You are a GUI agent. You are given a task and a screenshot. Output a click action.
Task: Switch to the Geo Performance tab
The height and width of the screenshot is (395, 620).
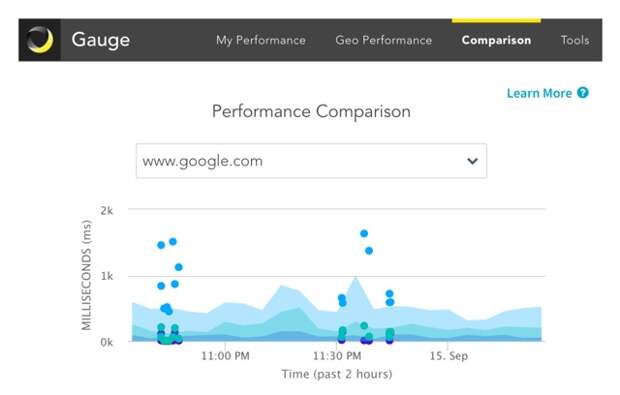384,40
